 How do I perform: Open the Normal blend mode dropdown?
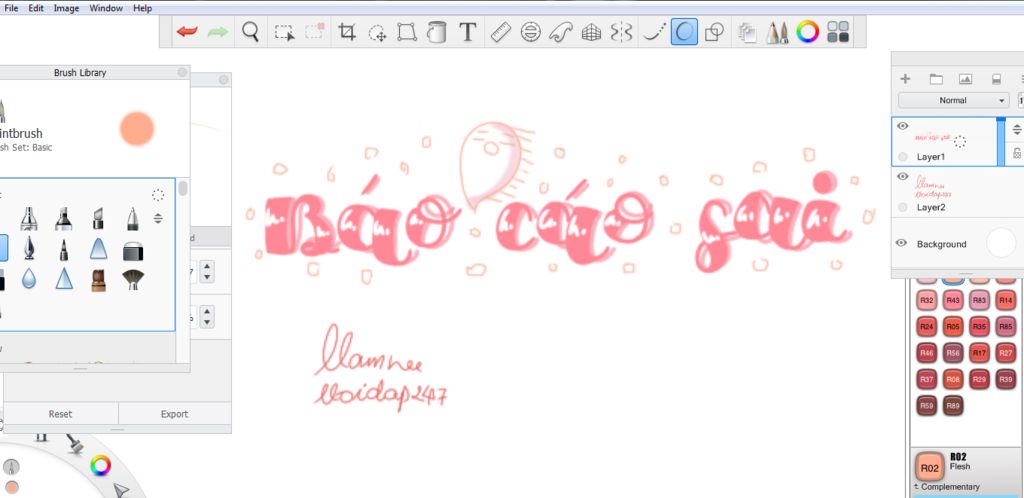tap(953, 101)
